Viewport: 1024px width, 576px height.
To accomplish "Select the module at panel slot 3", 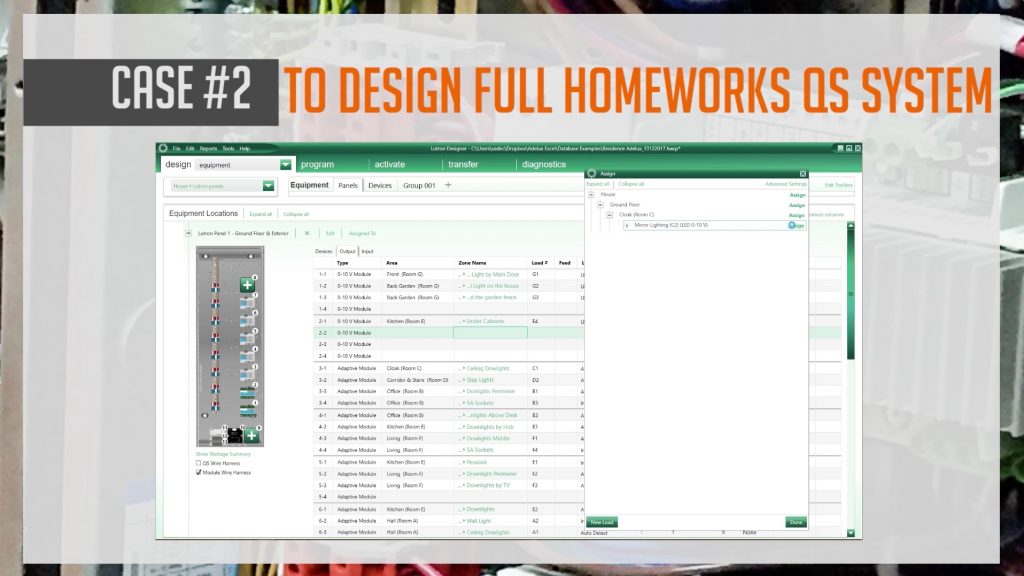I will [247, 374].
